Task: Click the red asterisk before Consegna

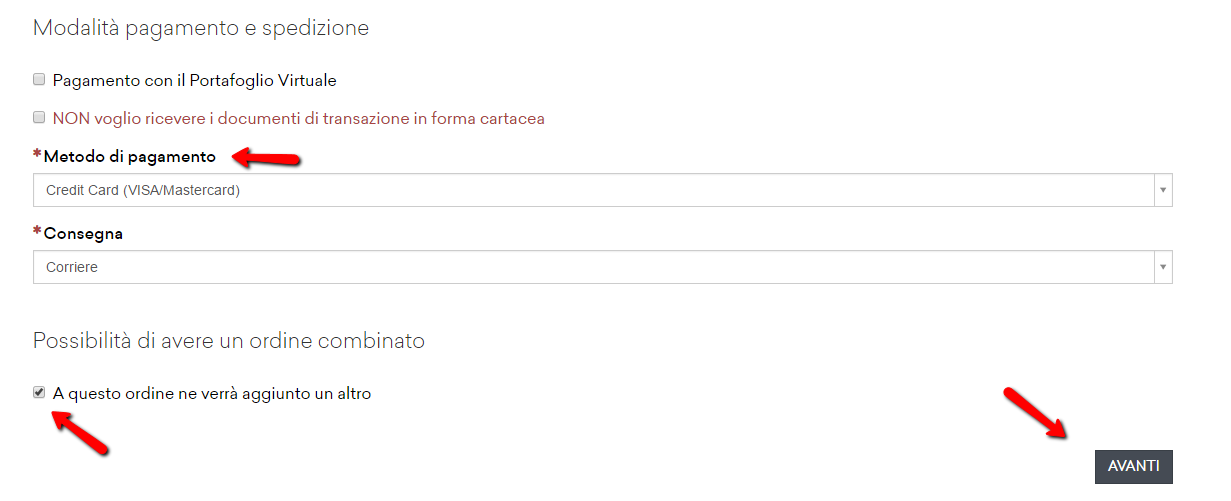Action: [38, 233]
